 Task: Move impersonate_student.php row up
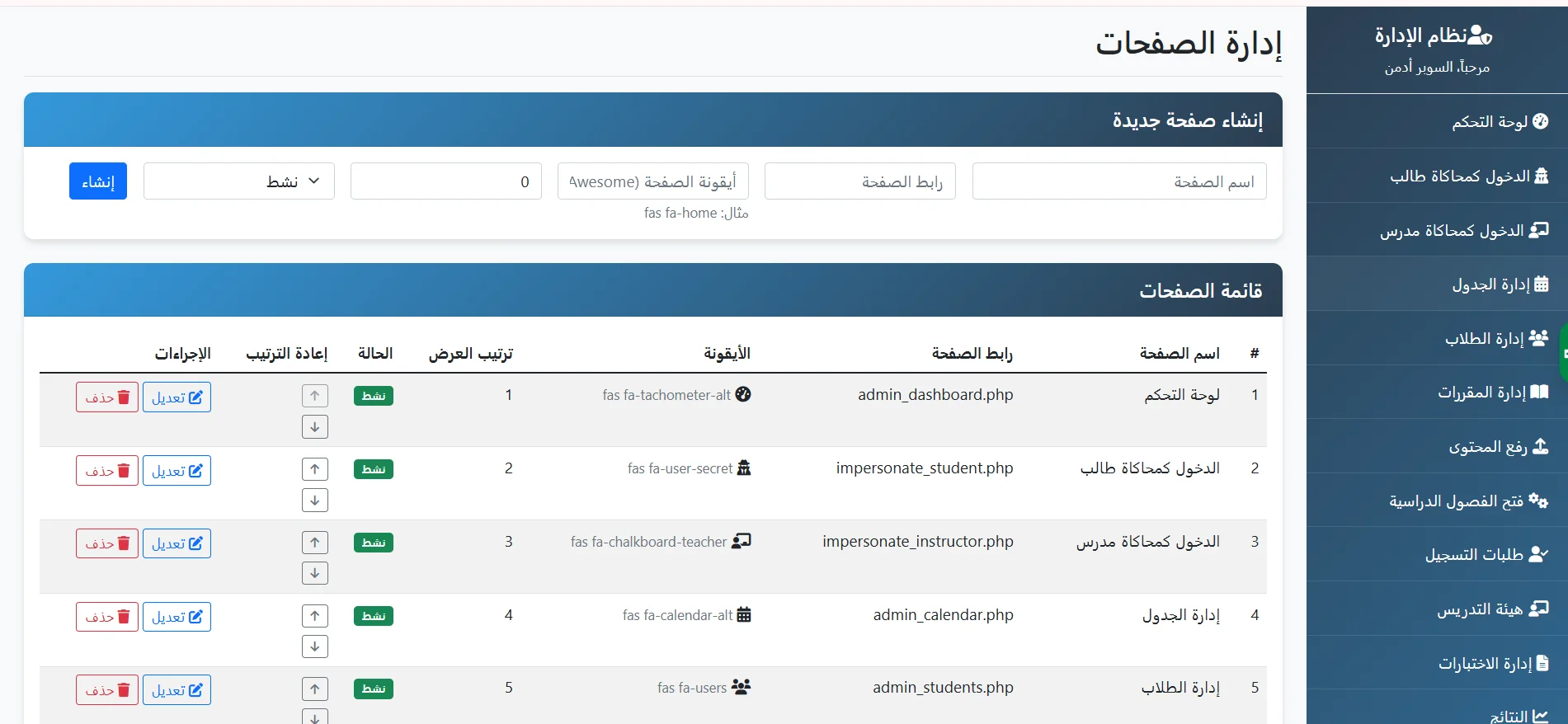pyautogui.click(x=315, y=469)
